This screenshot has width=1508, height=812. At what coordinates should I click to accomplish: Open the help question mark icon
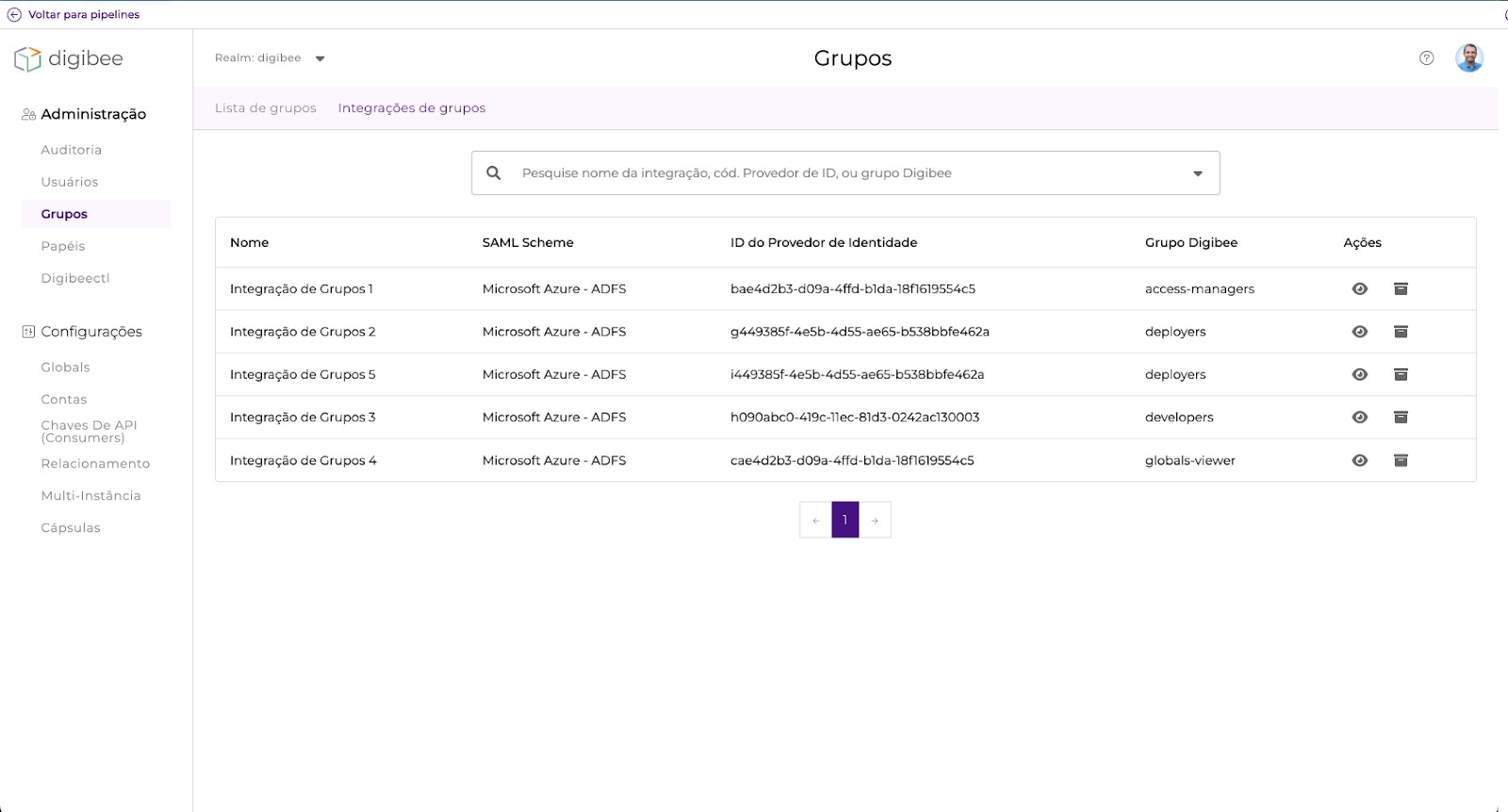click(x=1426, y=58)
